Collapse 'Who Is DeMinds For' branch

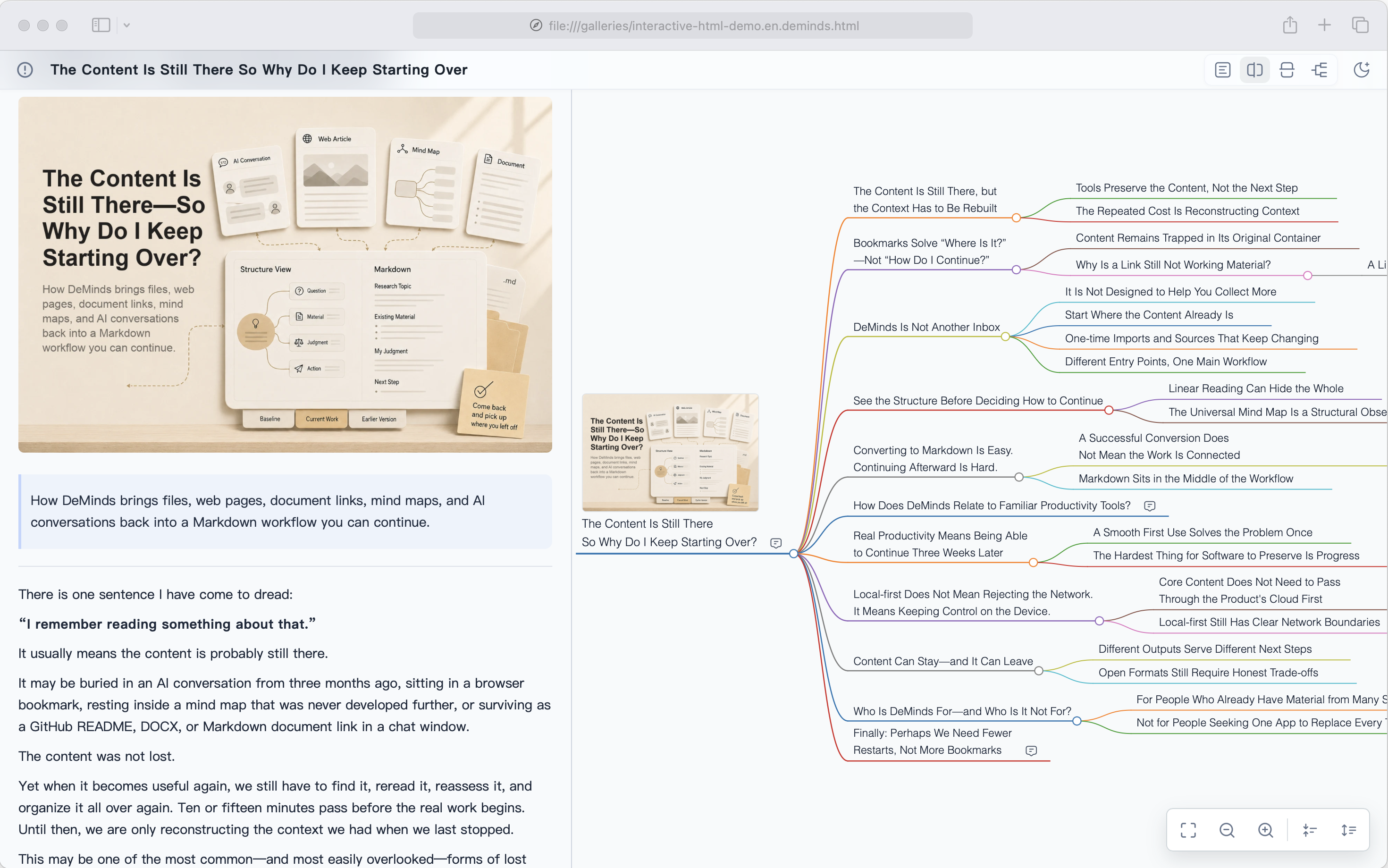tap(1077, 720)
